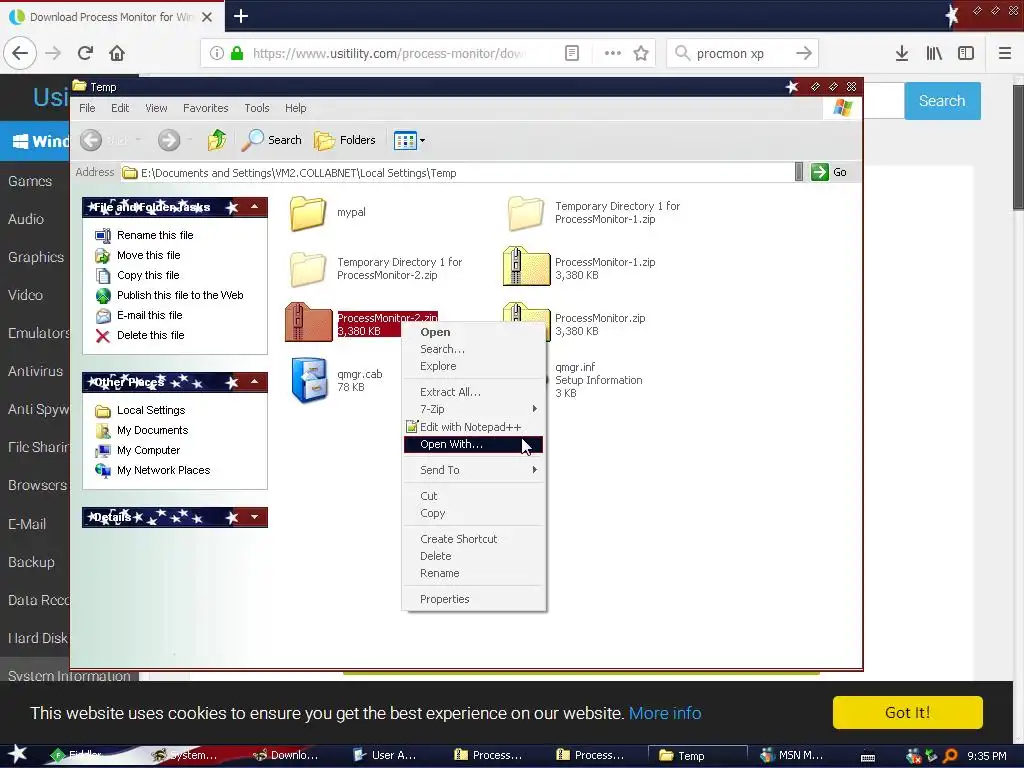Screen dimensions: 1024x768
Task: Go to My Computer in Other Places
Action: pos(138,451)
